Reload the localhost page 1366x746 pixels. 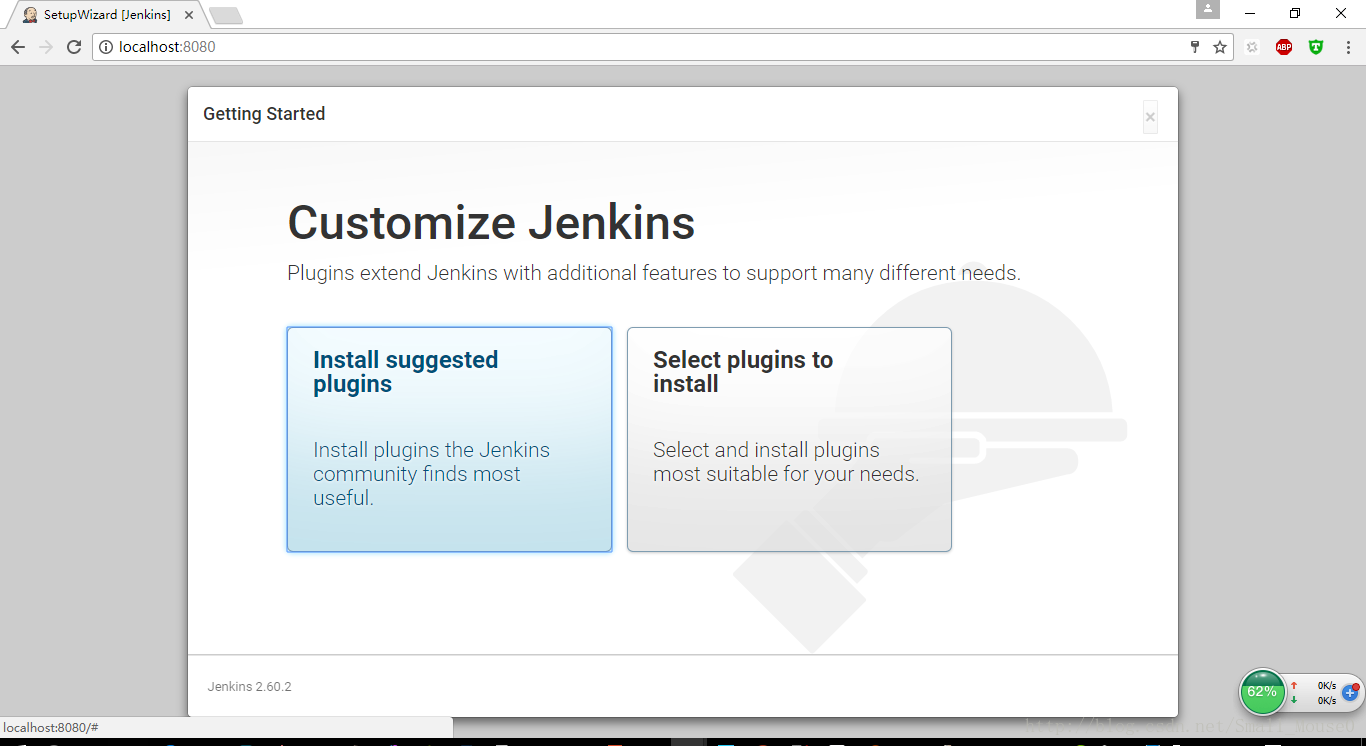point(74,47)
